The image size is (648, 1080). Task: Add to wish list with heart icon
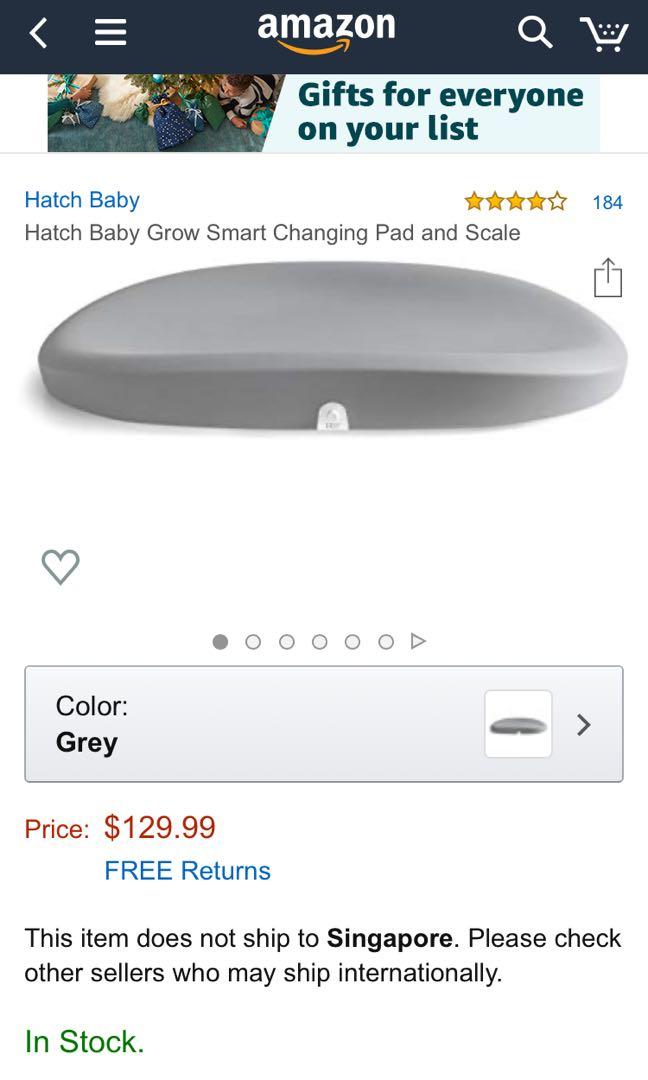[61, 567]
